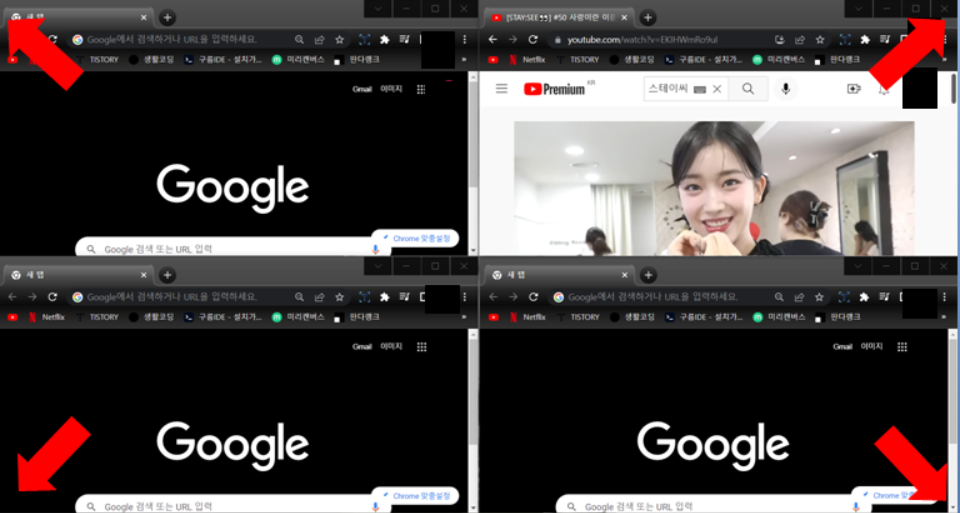This screenshot has width=960, height=513.
Task: Open Google apps grid in bottom-left window
Action: (421, 347)
